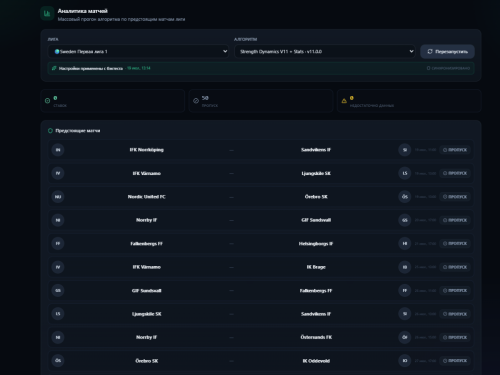The width and height of the screenshot is (500, 375).
Task: Select the skip count circle-slash icon
Action: [x=196, y=101]
